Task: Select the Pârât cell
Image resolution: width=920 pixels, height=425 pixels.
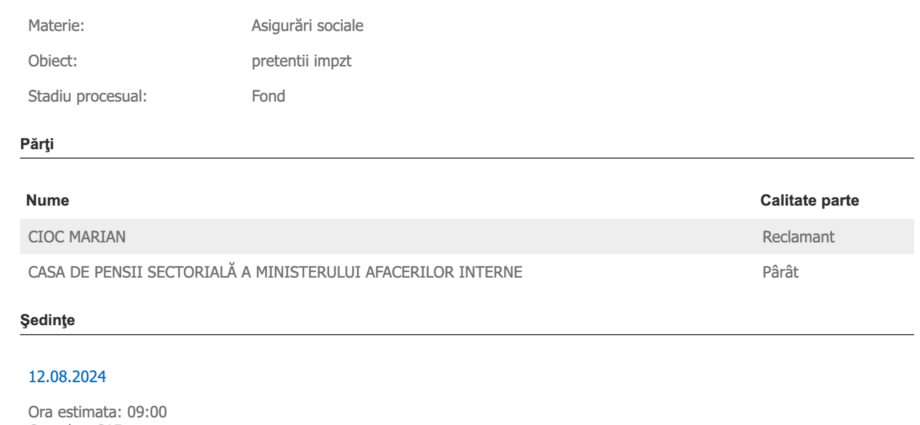Action: pyautogui.click(x=780, y=272)
